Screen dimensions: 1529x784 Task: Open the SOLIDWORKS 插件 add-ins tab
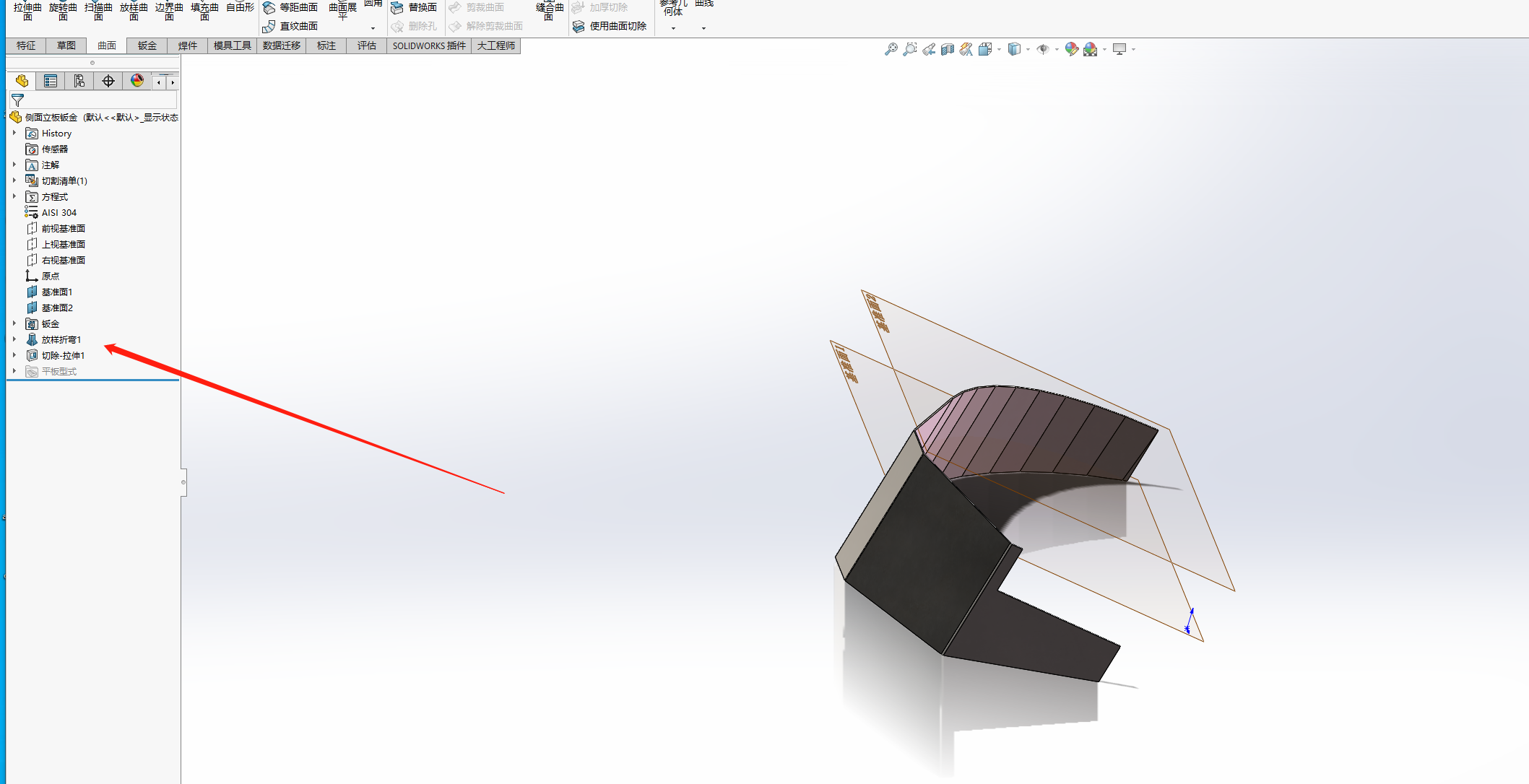[429, 45]
